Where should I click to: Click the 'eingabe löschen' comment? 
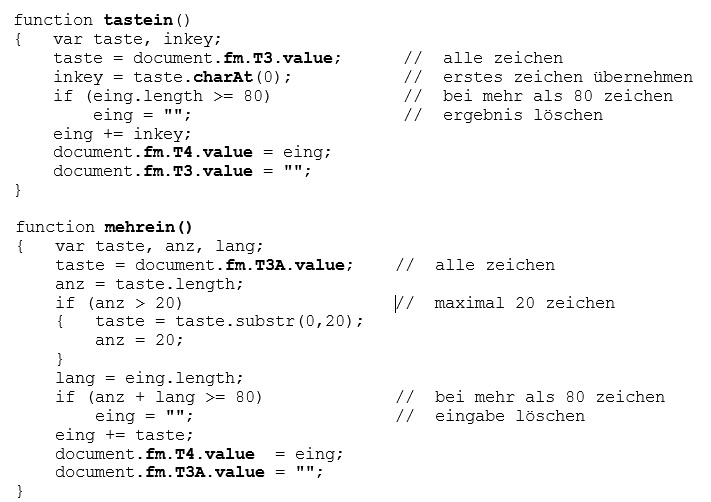click(x=509, y=416)
